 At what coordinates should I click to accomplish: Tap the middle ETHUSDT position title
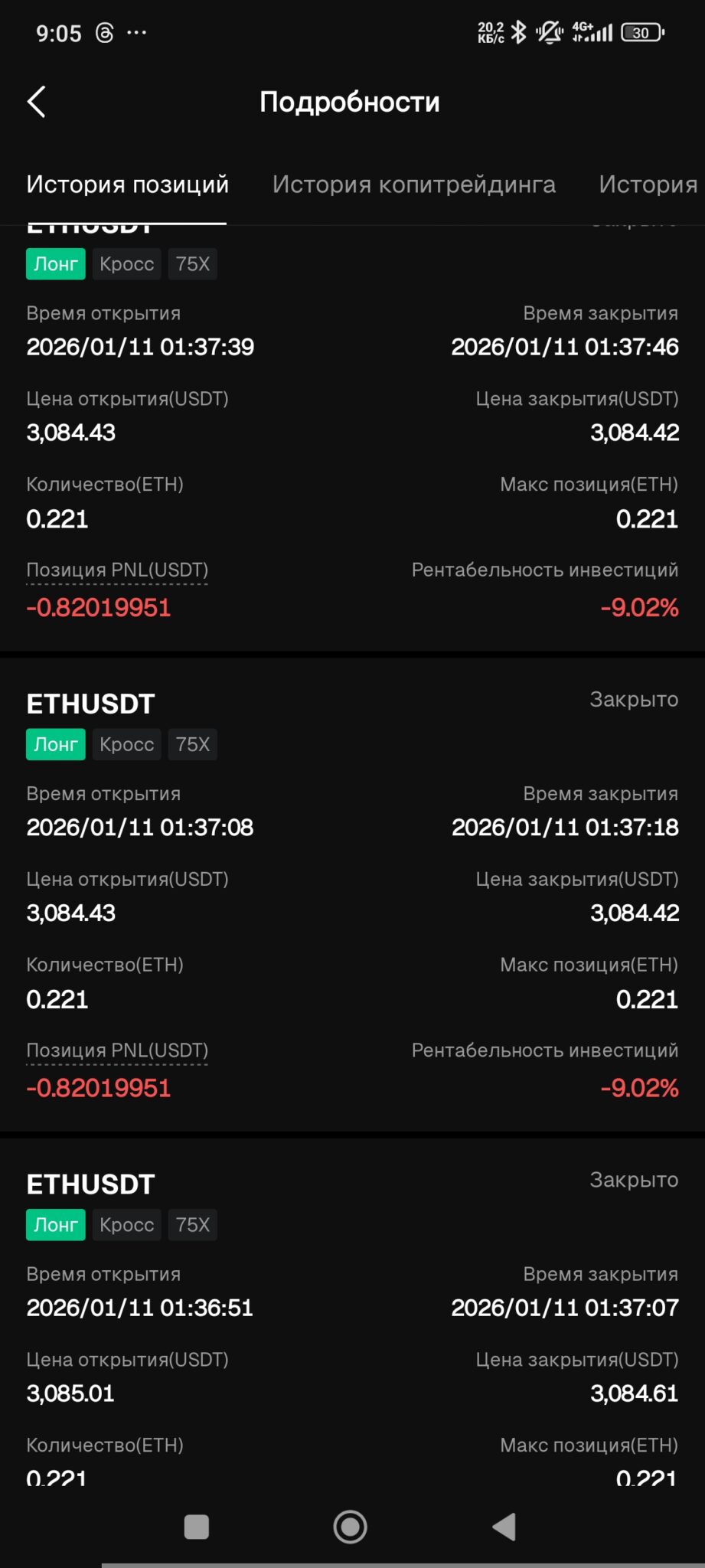tap(90, 704)
